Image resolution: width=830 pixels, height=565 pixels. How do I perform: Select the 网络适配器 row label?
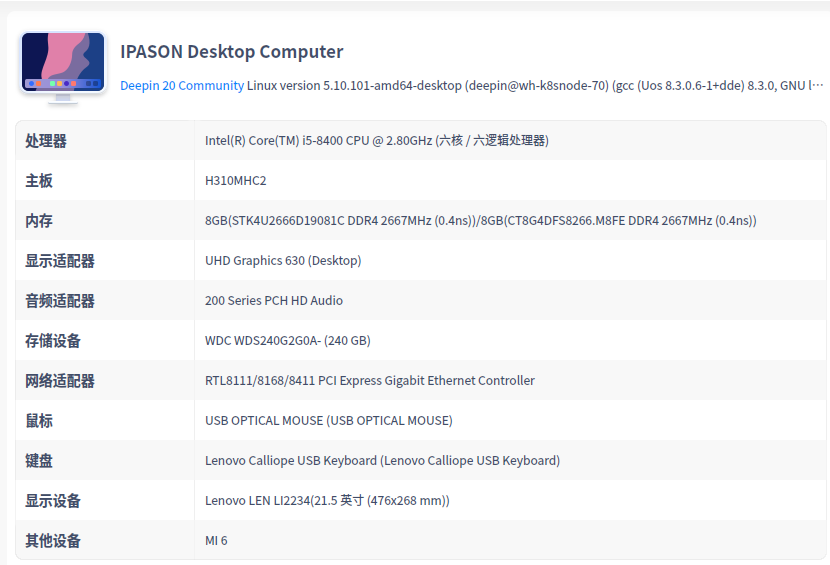(60, 381)
